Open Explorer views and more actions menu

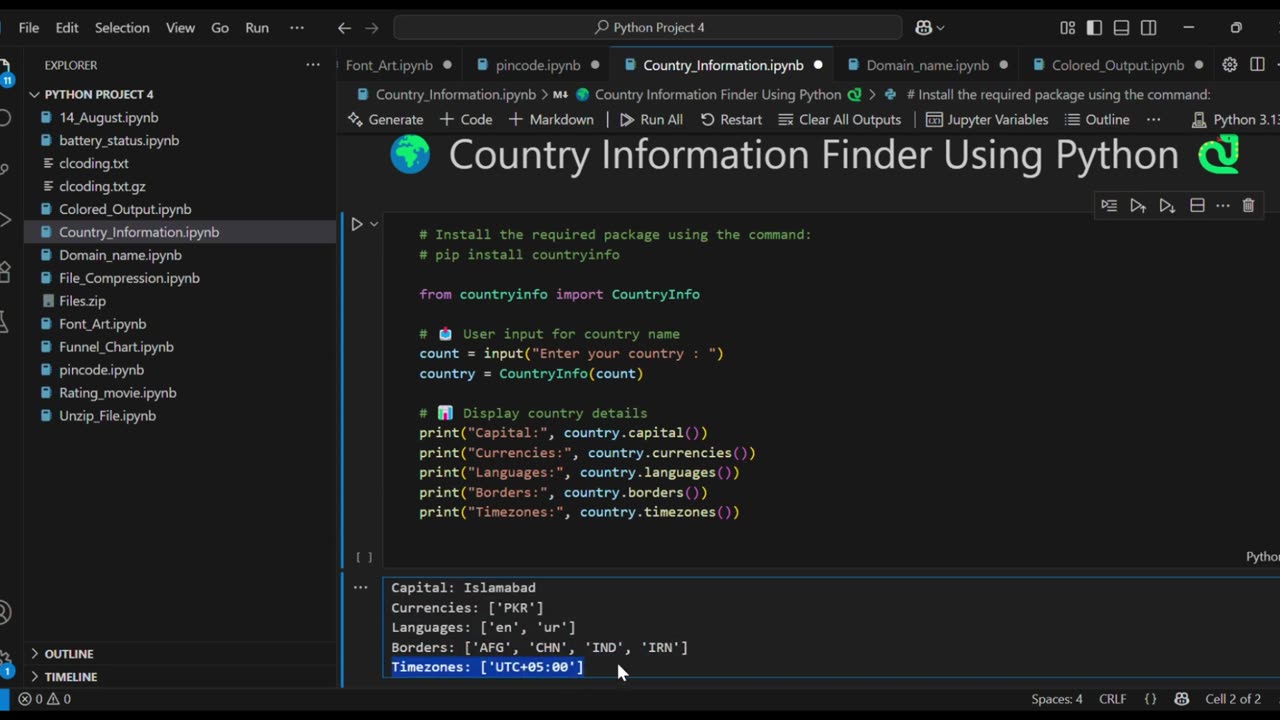pyautogui.click(x=313, y=65)
